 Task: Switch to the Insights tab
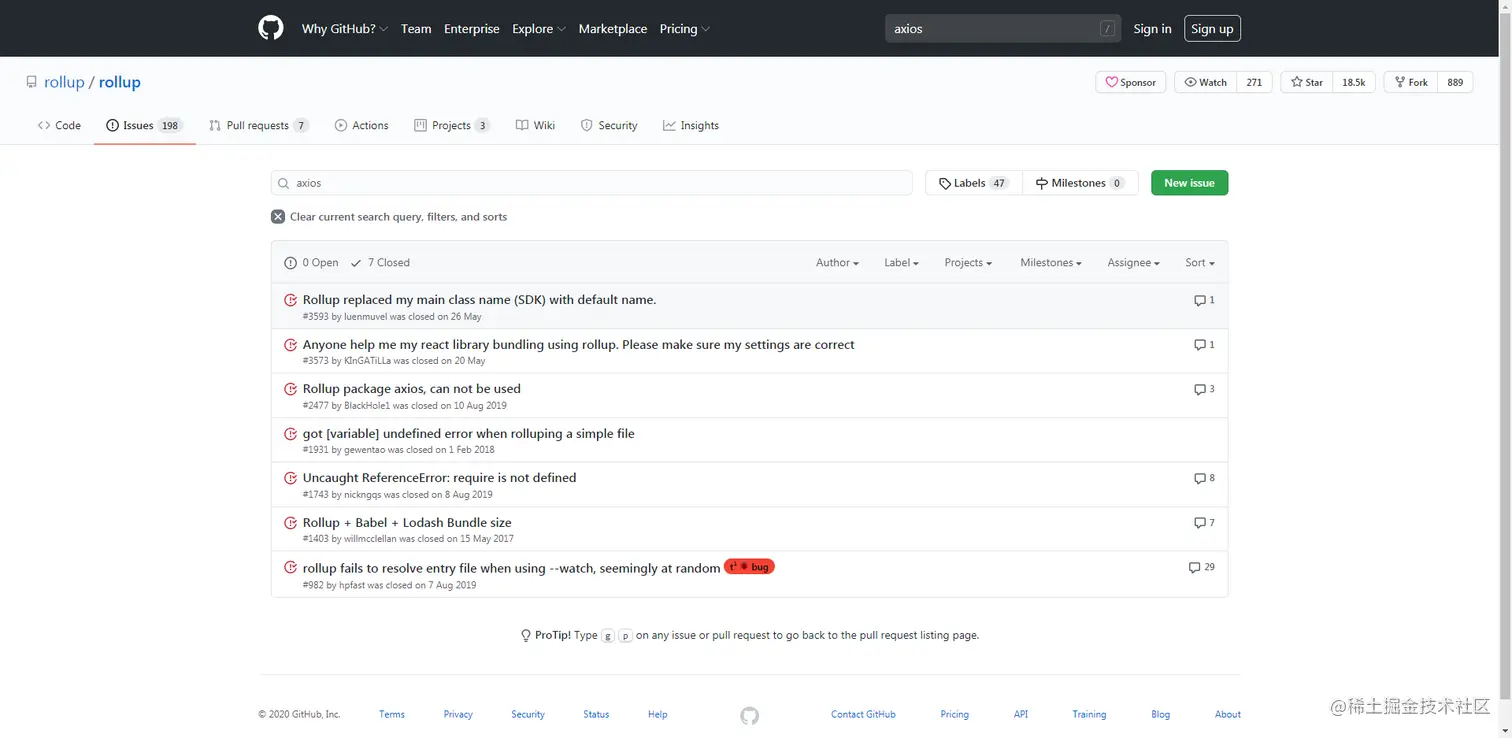[690, 125]
